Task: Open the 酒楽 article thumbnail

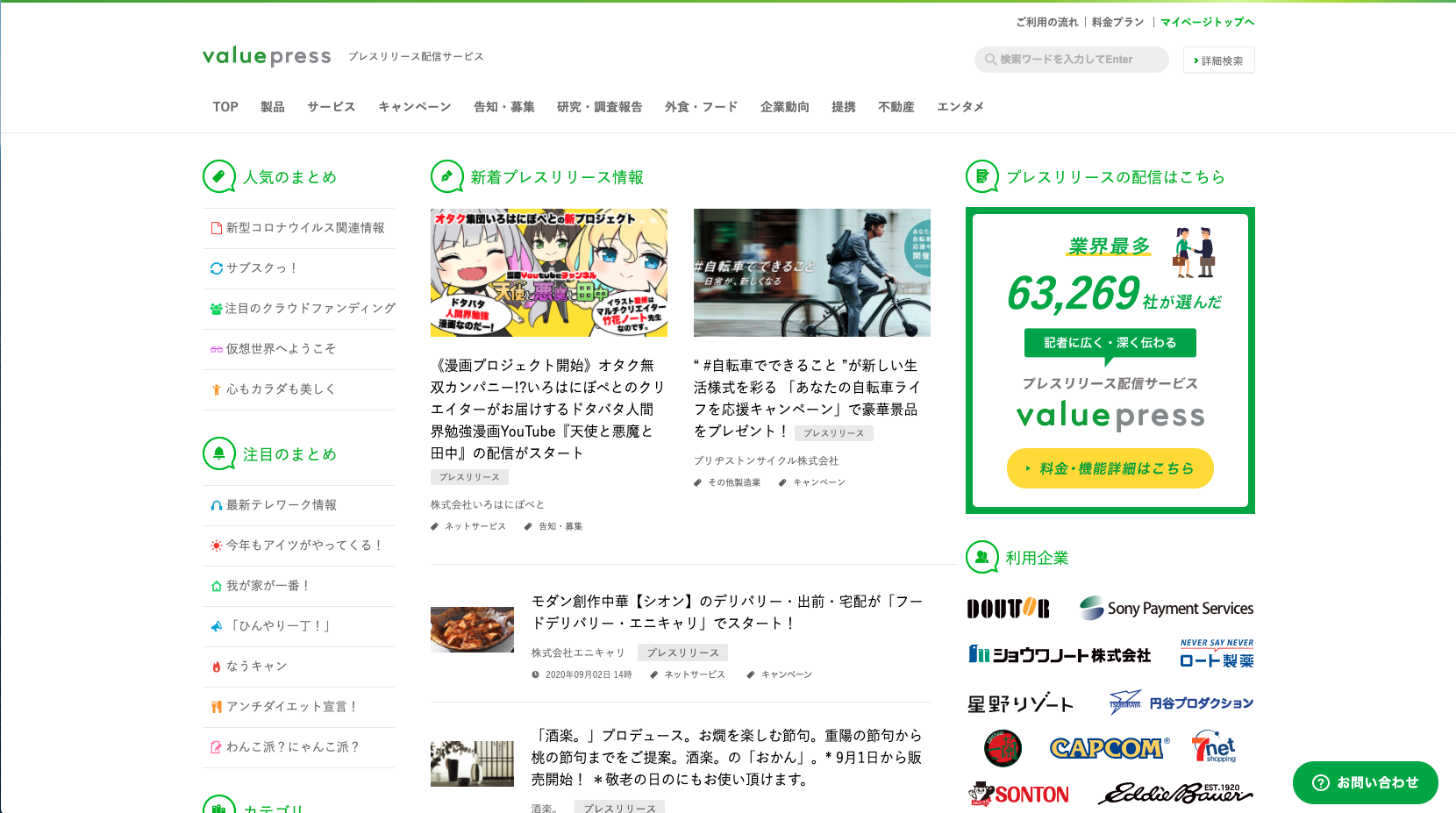Action: click(472, 764)
